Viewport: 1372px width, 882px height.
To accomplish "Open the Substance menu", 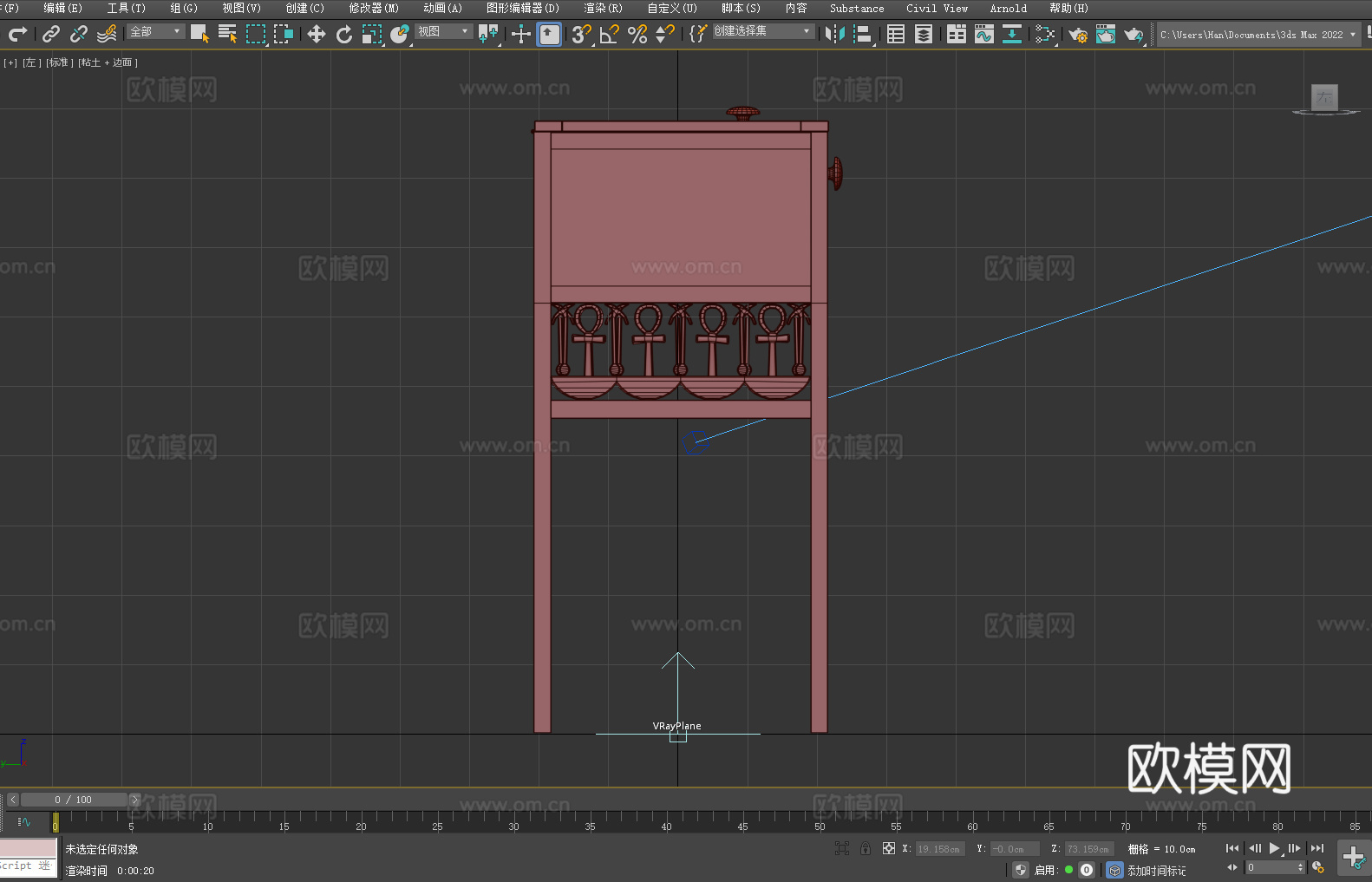I will [x=857, y=8].
